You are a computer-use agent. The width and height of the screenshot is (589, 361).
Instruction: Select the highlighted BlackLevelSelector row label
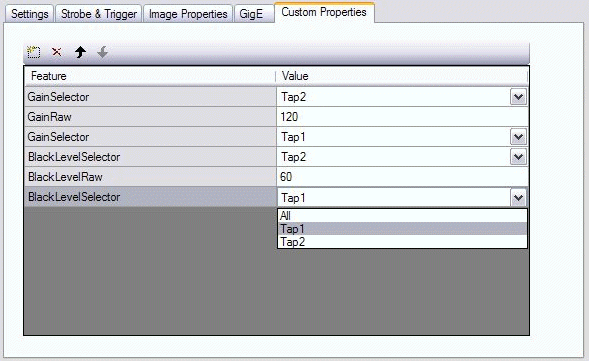(x=74, y=197)
